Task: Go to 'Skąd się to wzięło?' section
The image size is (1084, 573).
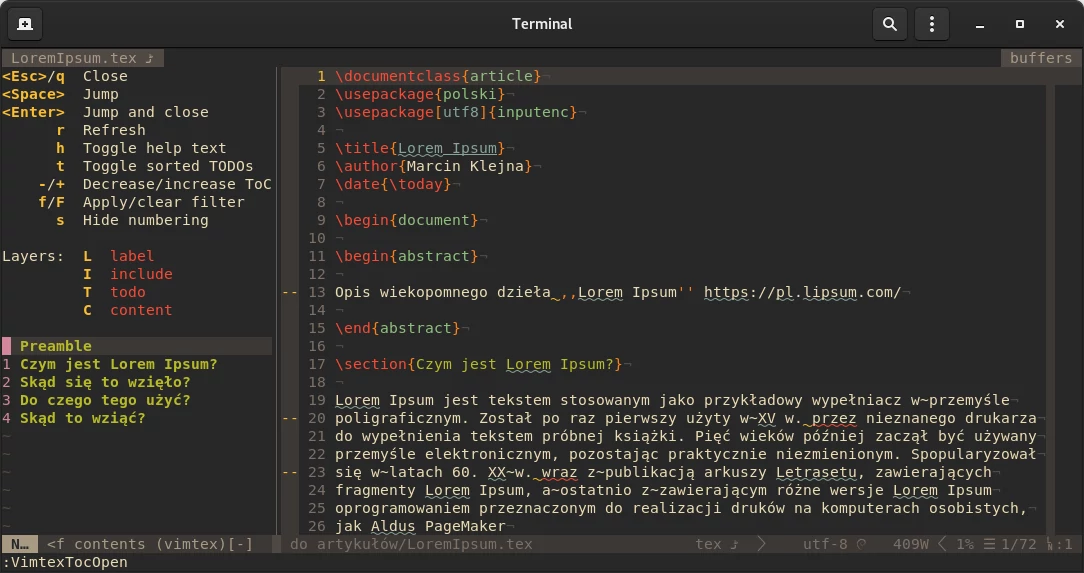Action: 105,382
